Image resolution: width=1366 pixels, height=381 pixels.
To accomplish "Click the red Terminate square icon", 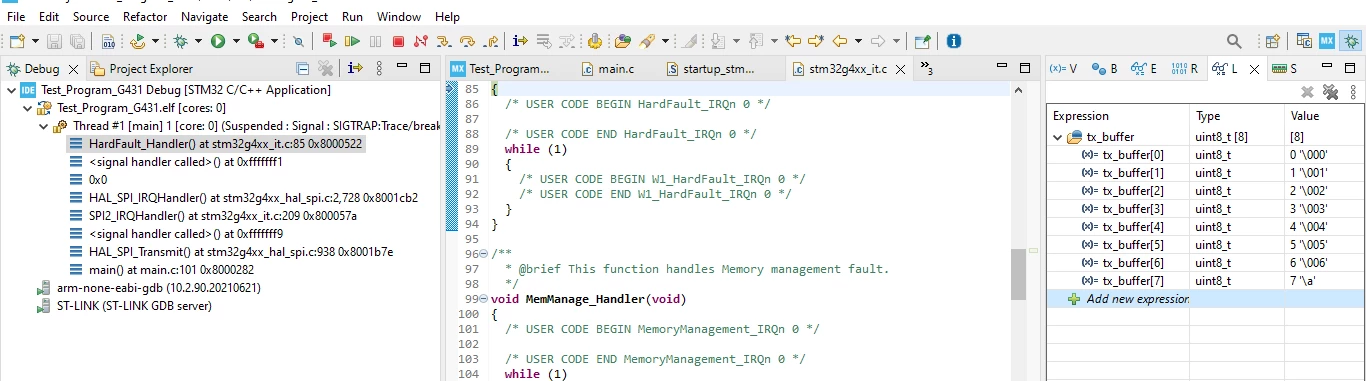I will (x=398, y=41).
